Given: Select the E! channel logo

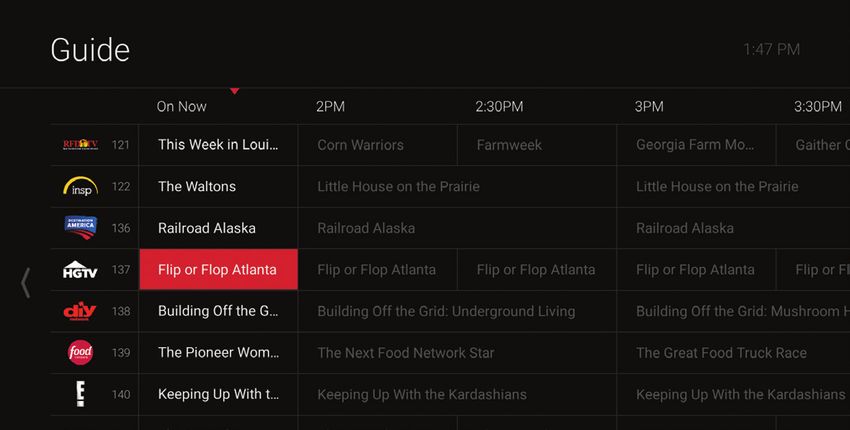Looking at the screenshot, I should (x=80, y=394).
